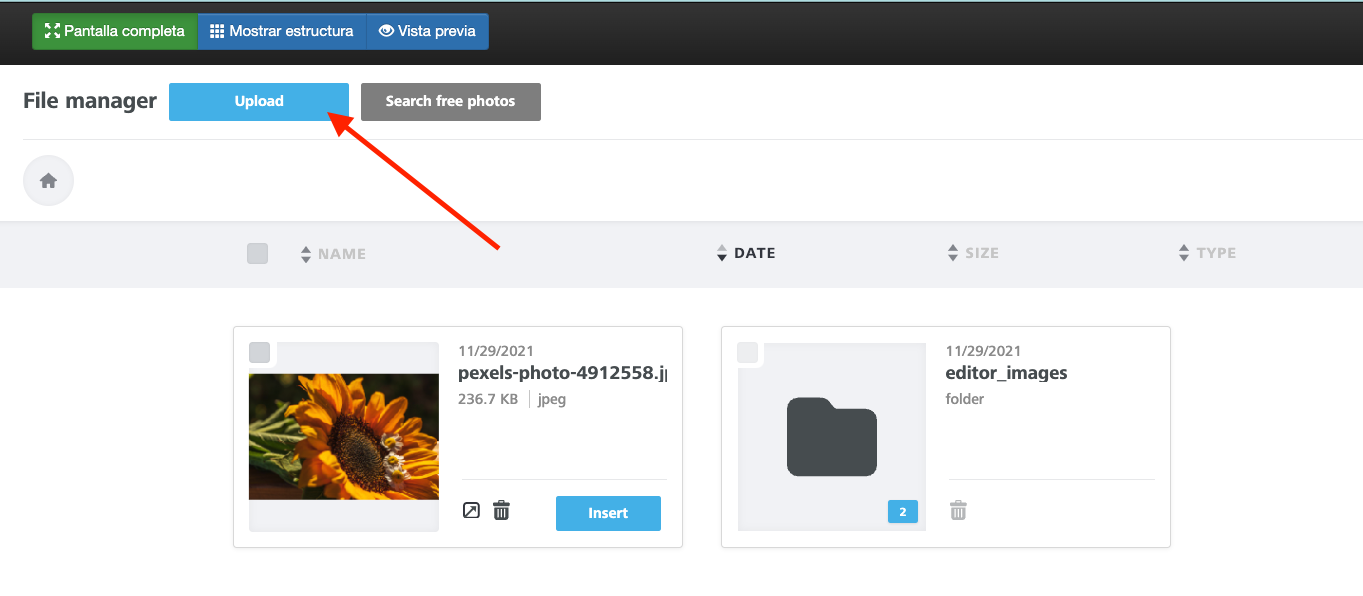Select the pexels-photo image checkbox
The height and width of the screenshot is (596, 1363).
pyautogui.click(x=260, y=352)
